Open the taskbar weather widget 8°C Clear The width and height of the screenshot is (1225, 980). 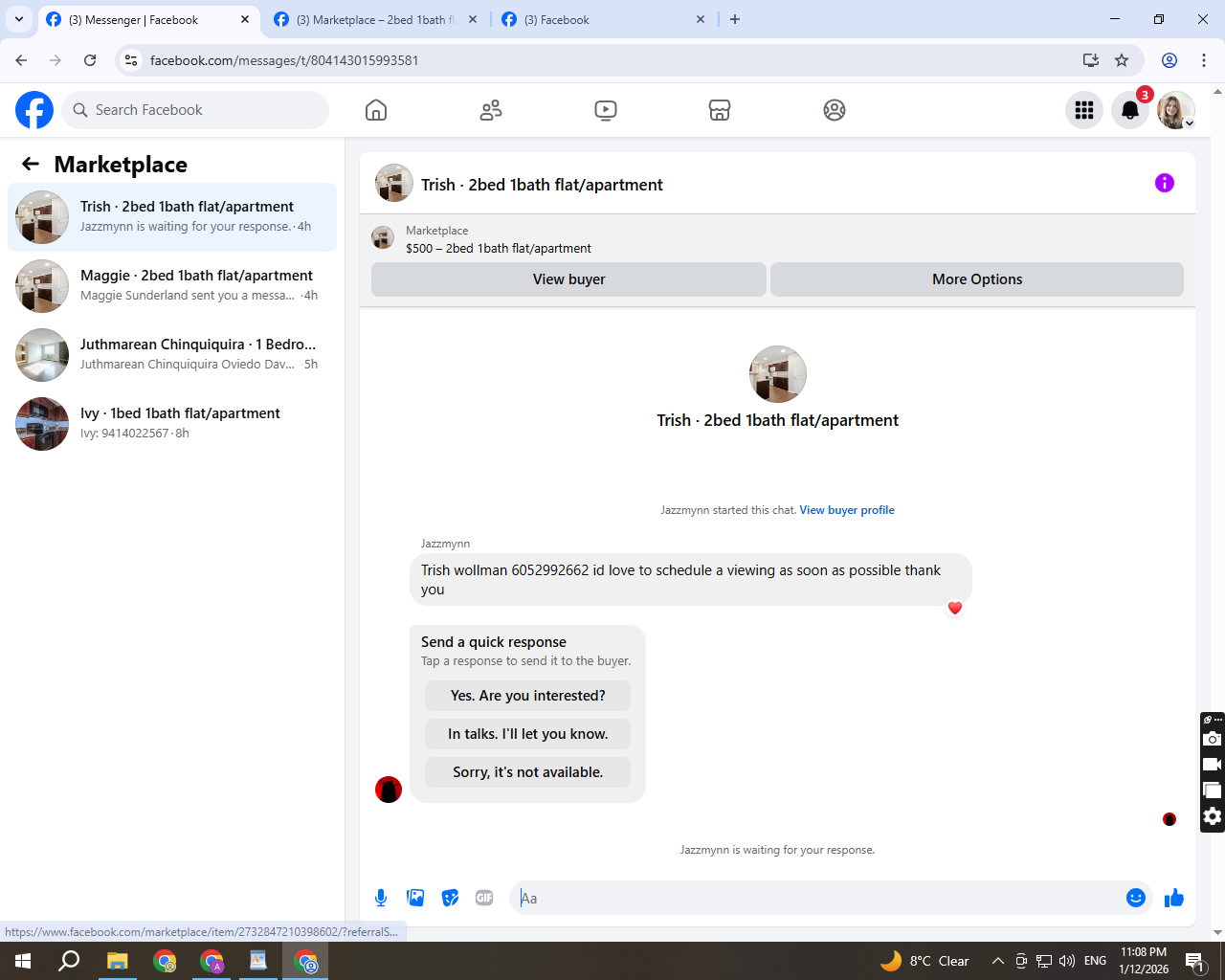click(x=924, y=961)
